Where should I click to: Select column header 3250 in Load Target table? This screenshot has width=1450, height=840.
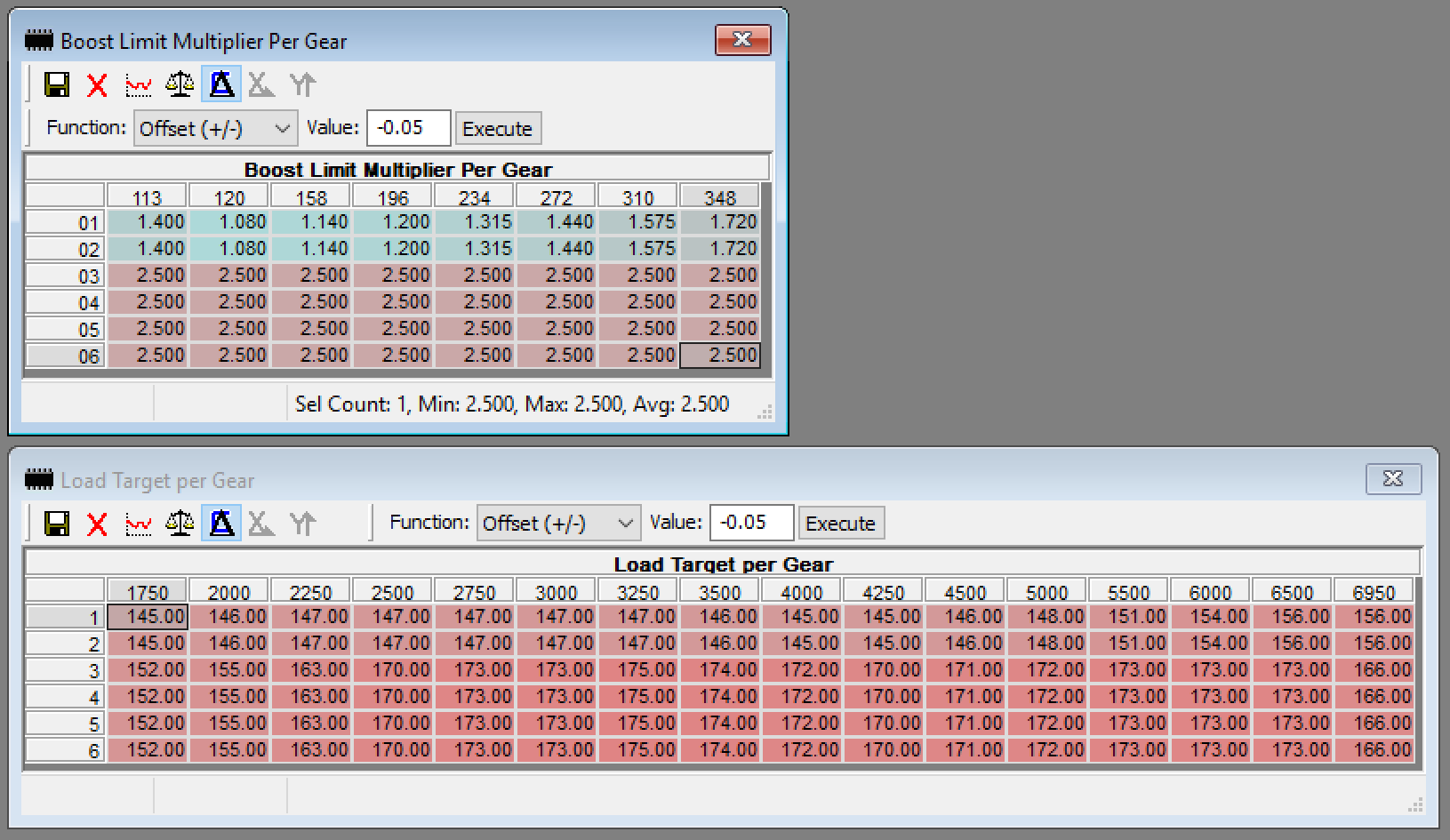637,591
